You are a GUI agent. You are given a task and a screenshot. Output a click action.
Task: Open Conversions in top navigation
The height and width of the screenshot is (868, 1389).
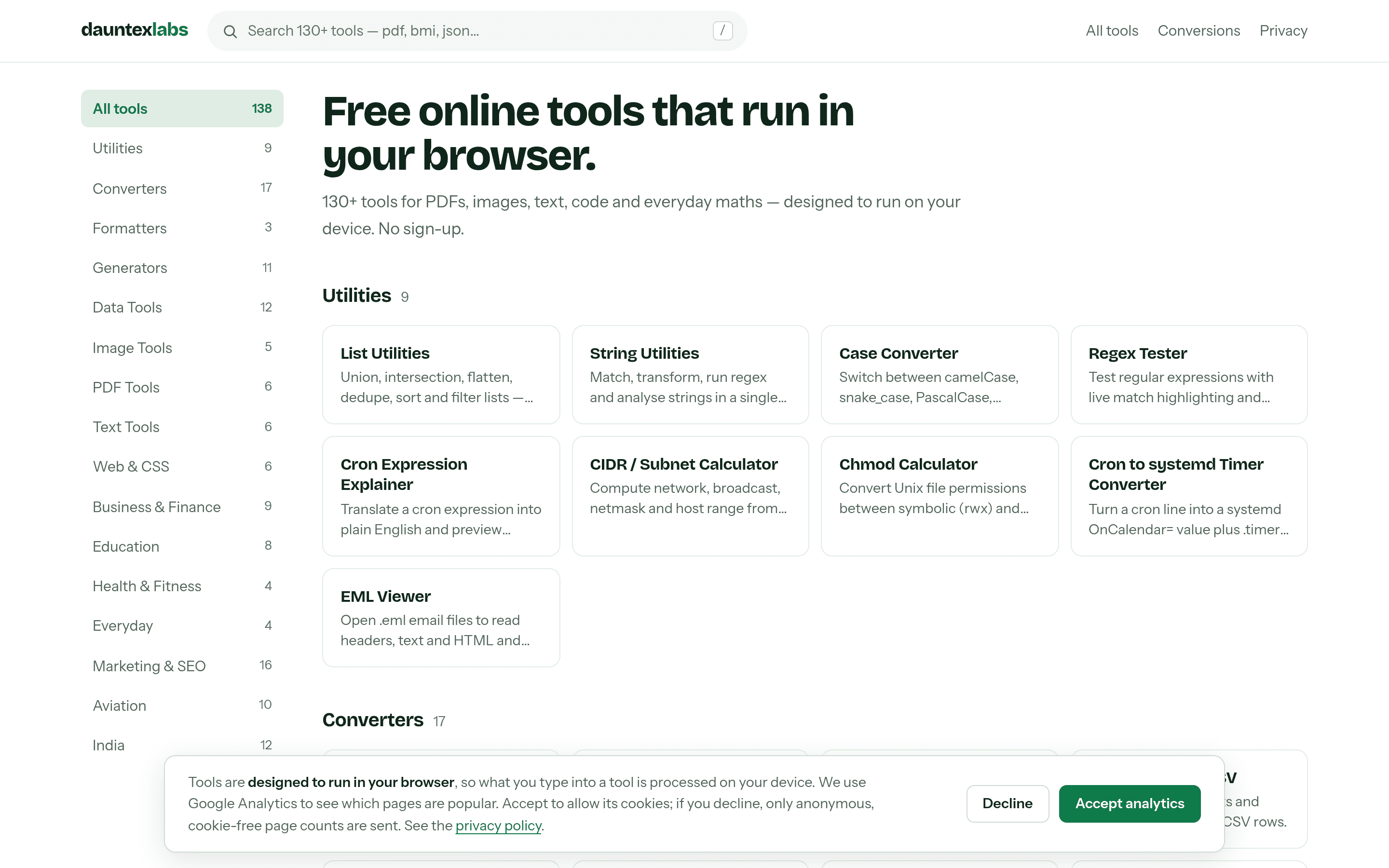click(x=1198, y=31)
